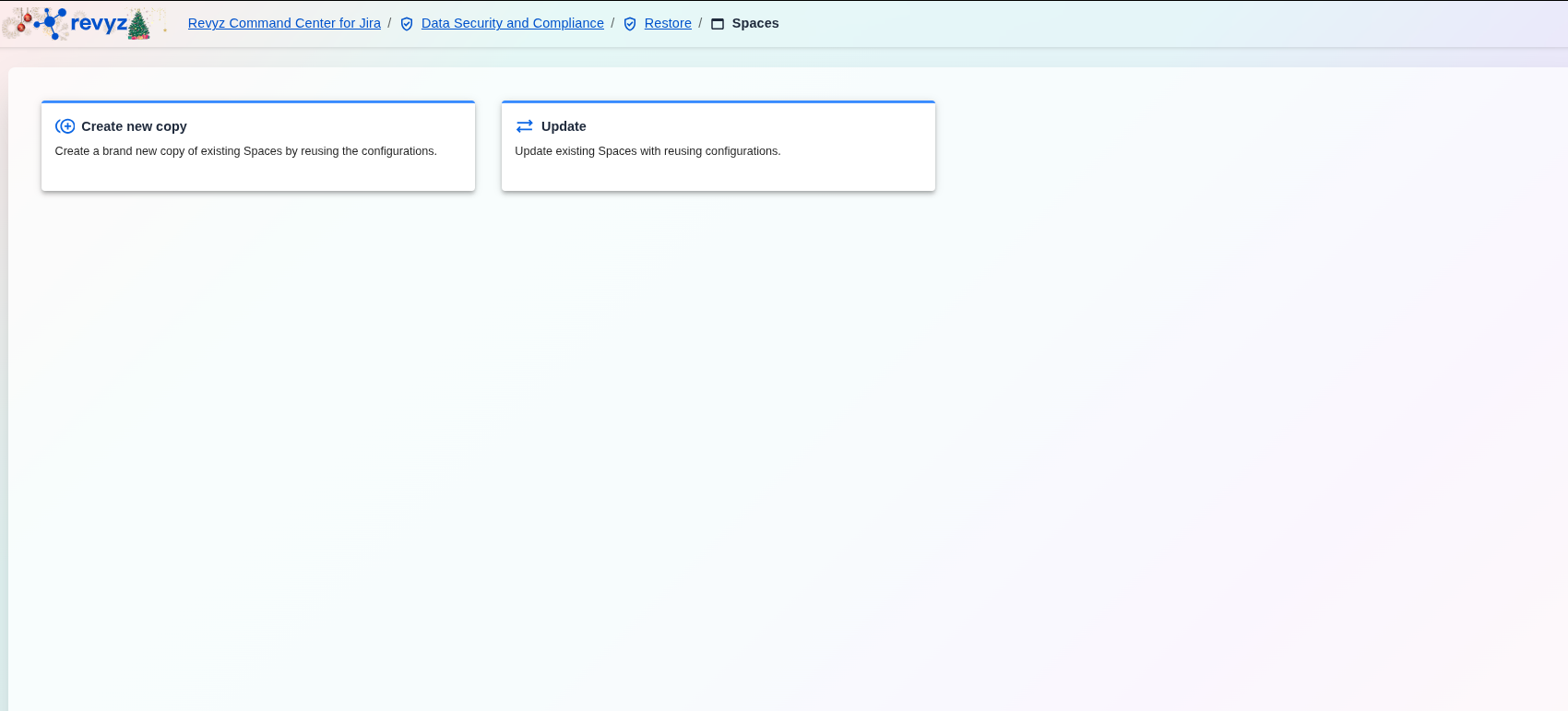Navigate back to the Restore breadcrumb
This screenshot has width=1568, height=711.
pos(668,23)
